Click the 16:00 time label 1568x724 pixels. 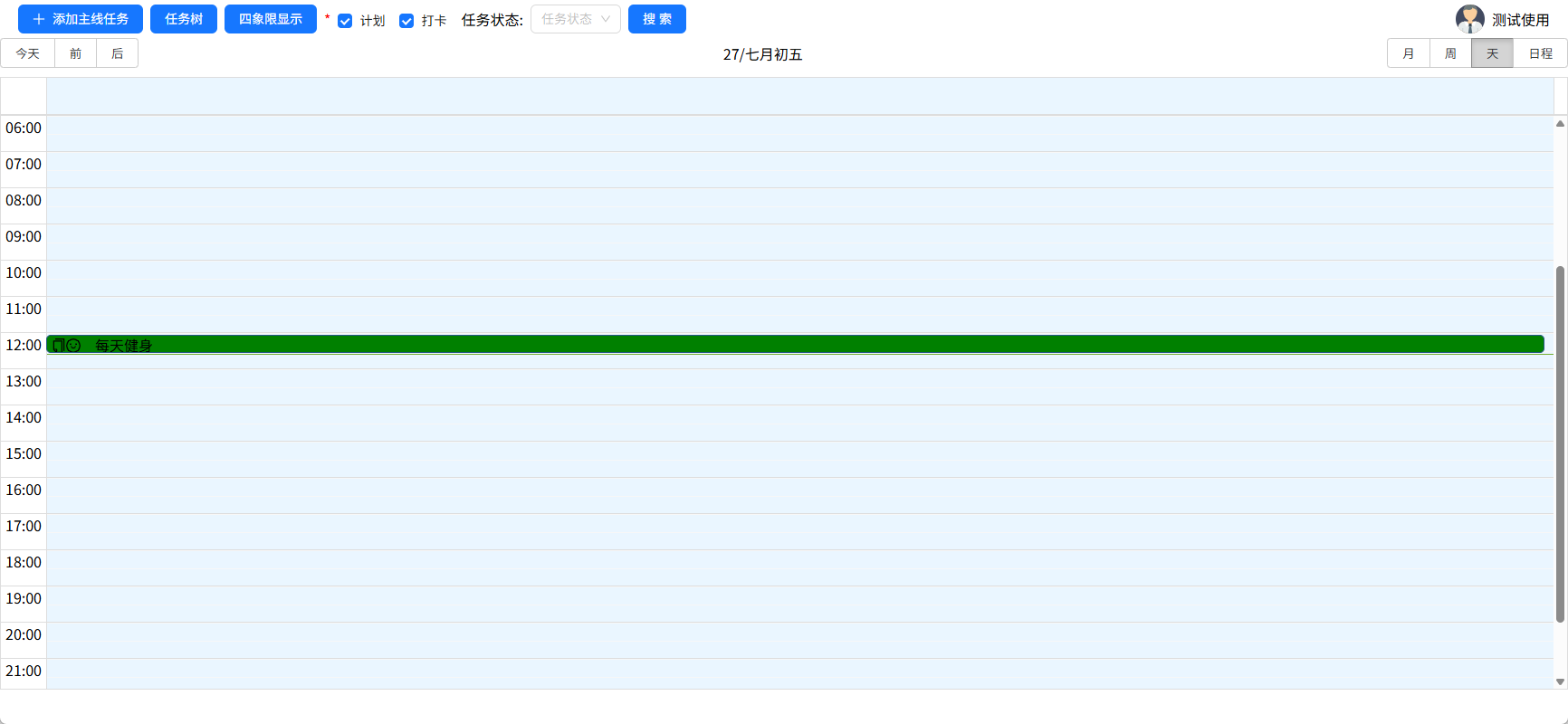click(24, 491)
